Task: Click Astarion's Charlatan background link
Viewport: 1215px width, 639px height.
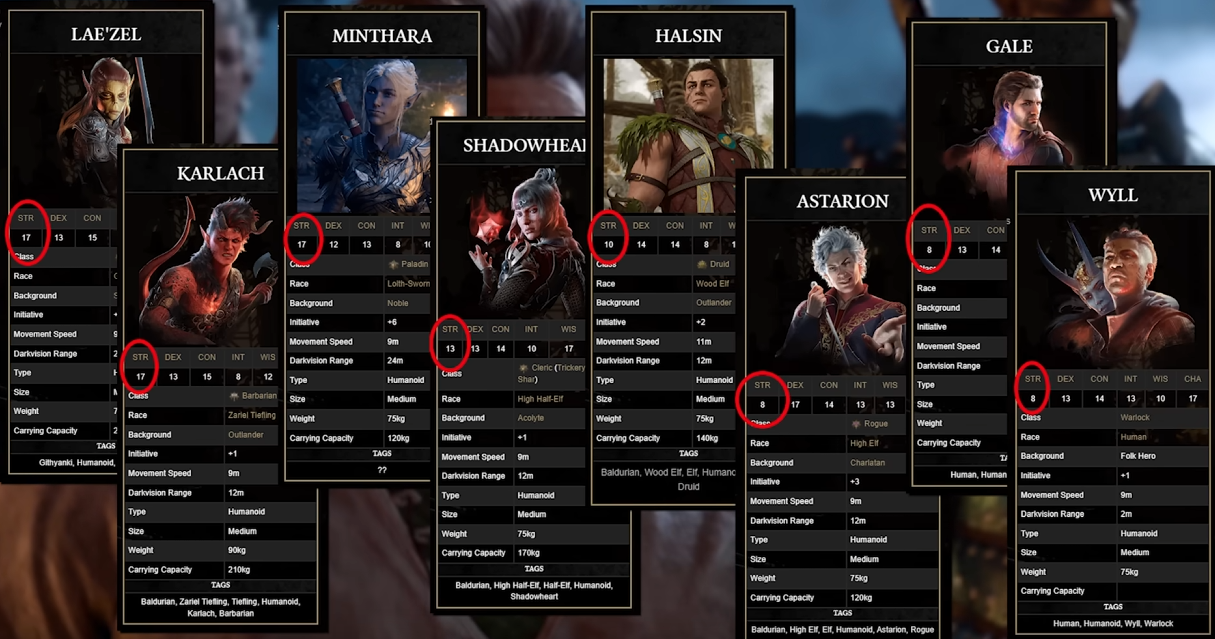Action: tap(868, 463)
